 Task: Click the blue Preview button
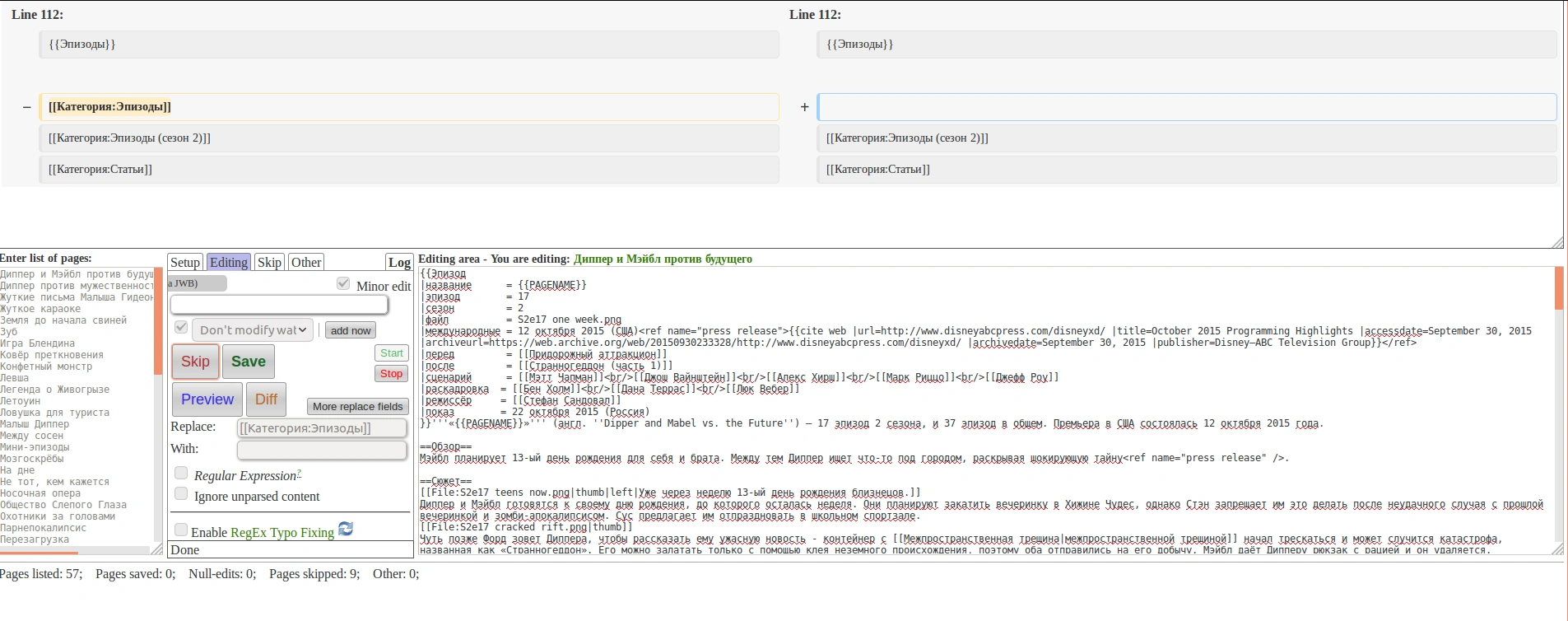(207, 399)
